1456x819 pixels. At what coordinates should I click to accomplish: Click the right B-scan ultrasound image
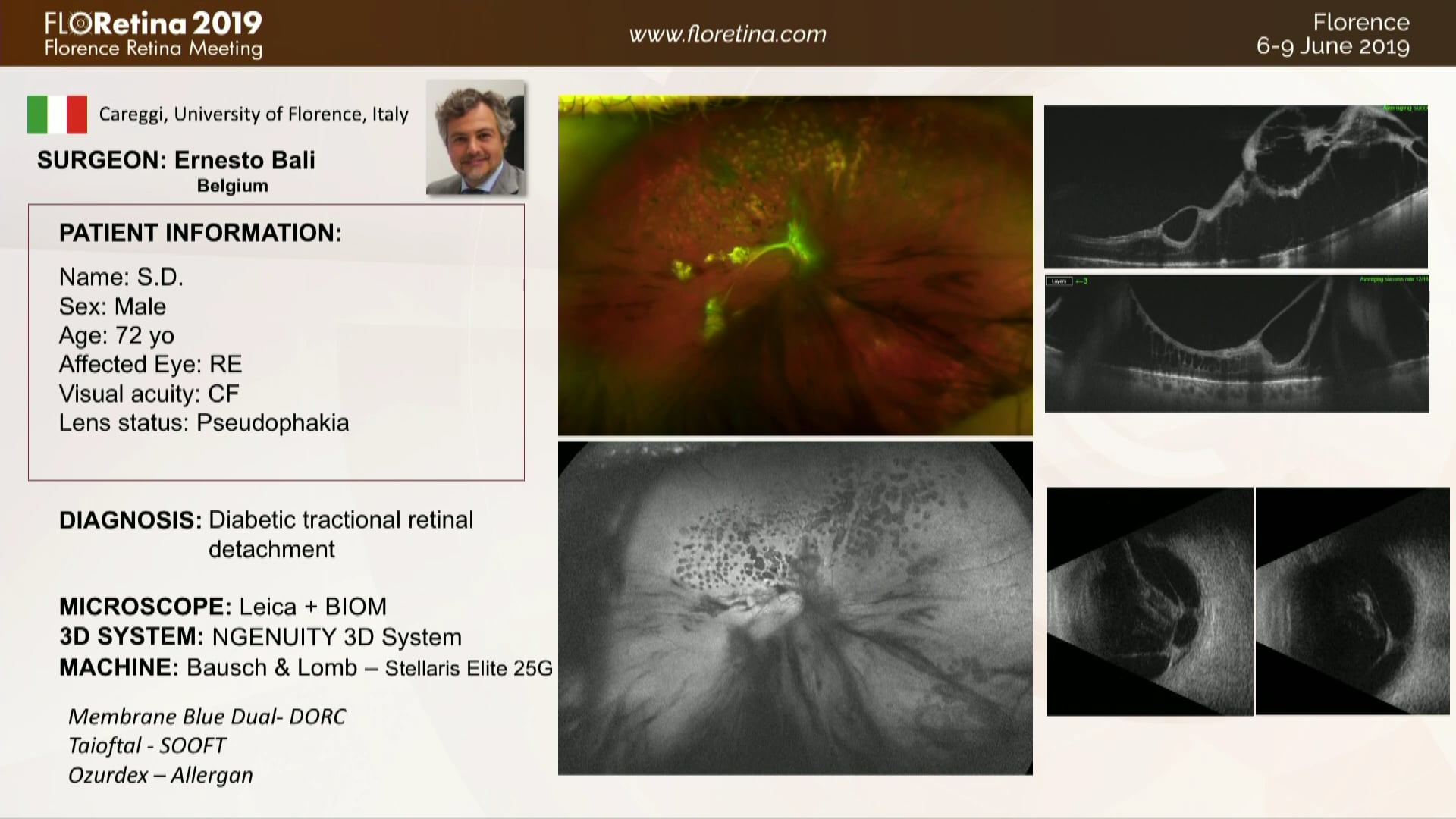(1353, 601)
